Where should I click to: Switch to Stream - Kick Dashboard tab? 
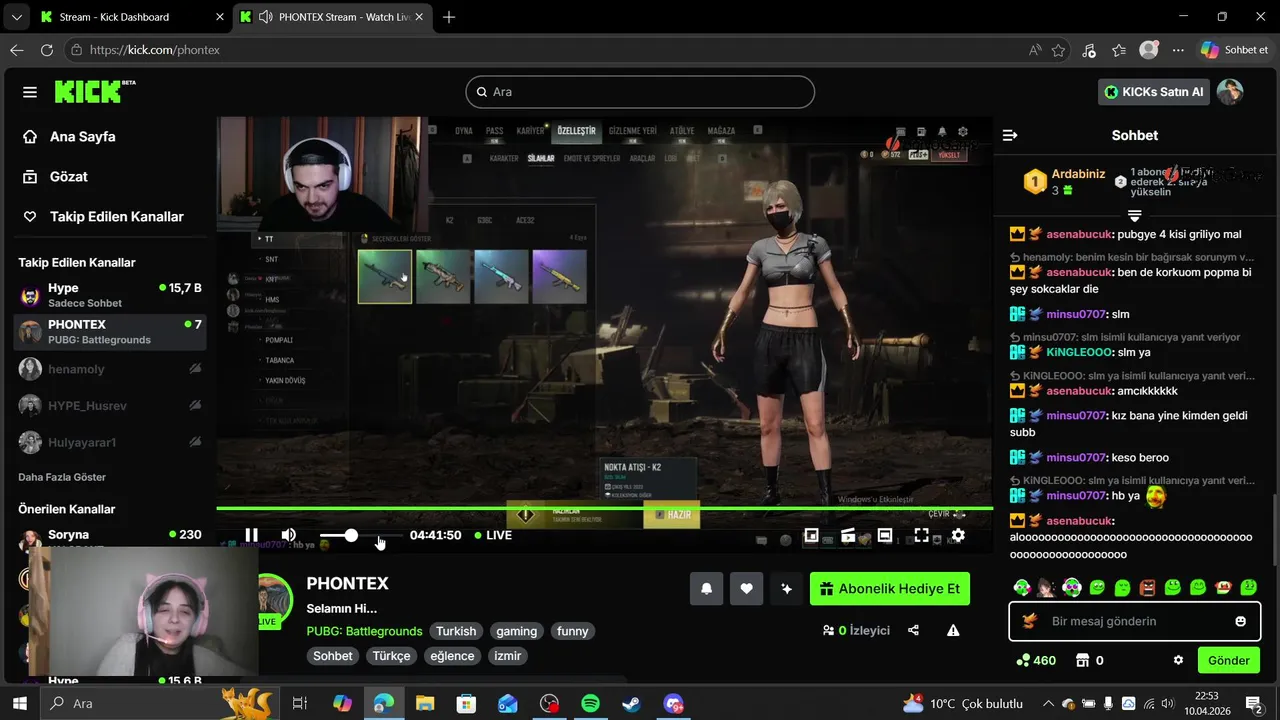pyautogui.click(x=131, y=17)
